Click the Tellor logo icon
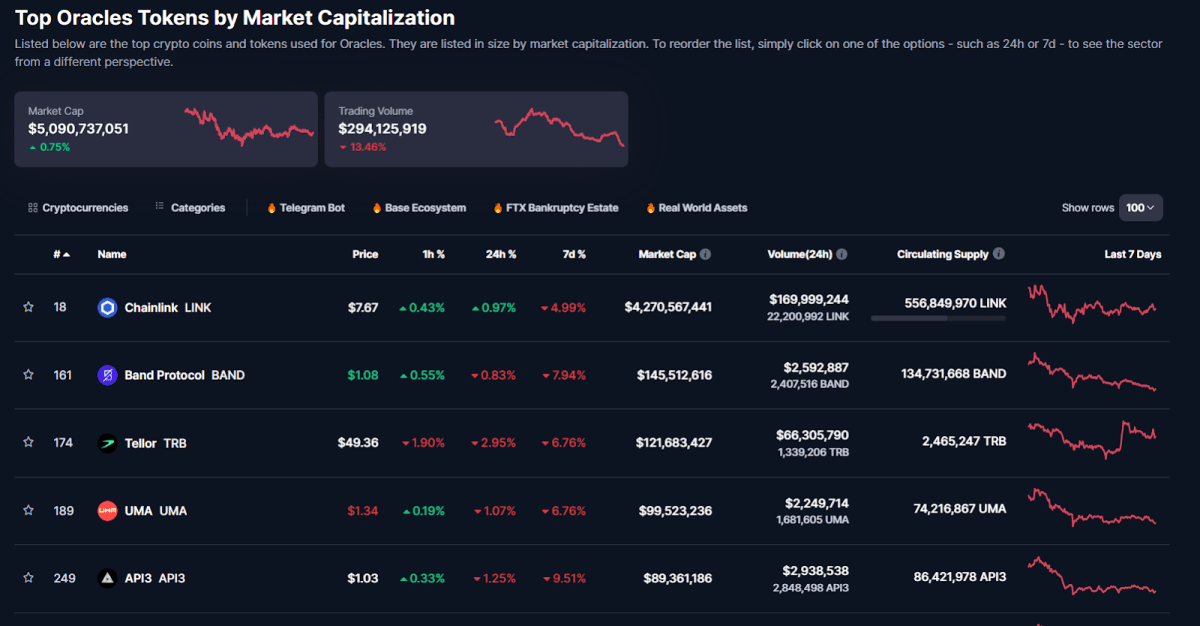Viewport: 1200px width, 626px height. pos(107,443)
